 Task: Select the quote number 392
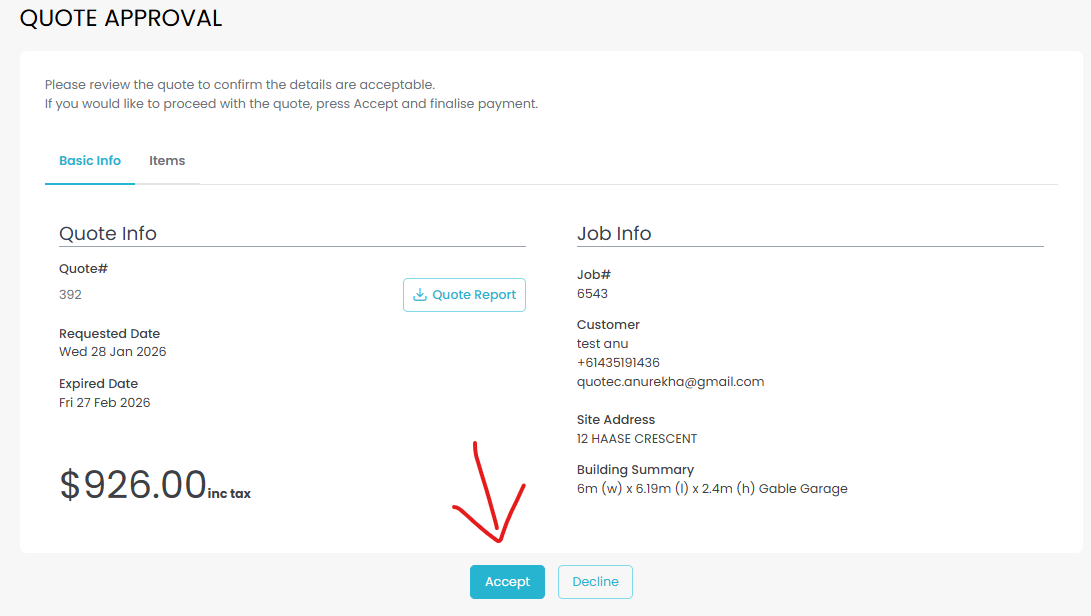point(70,295)
